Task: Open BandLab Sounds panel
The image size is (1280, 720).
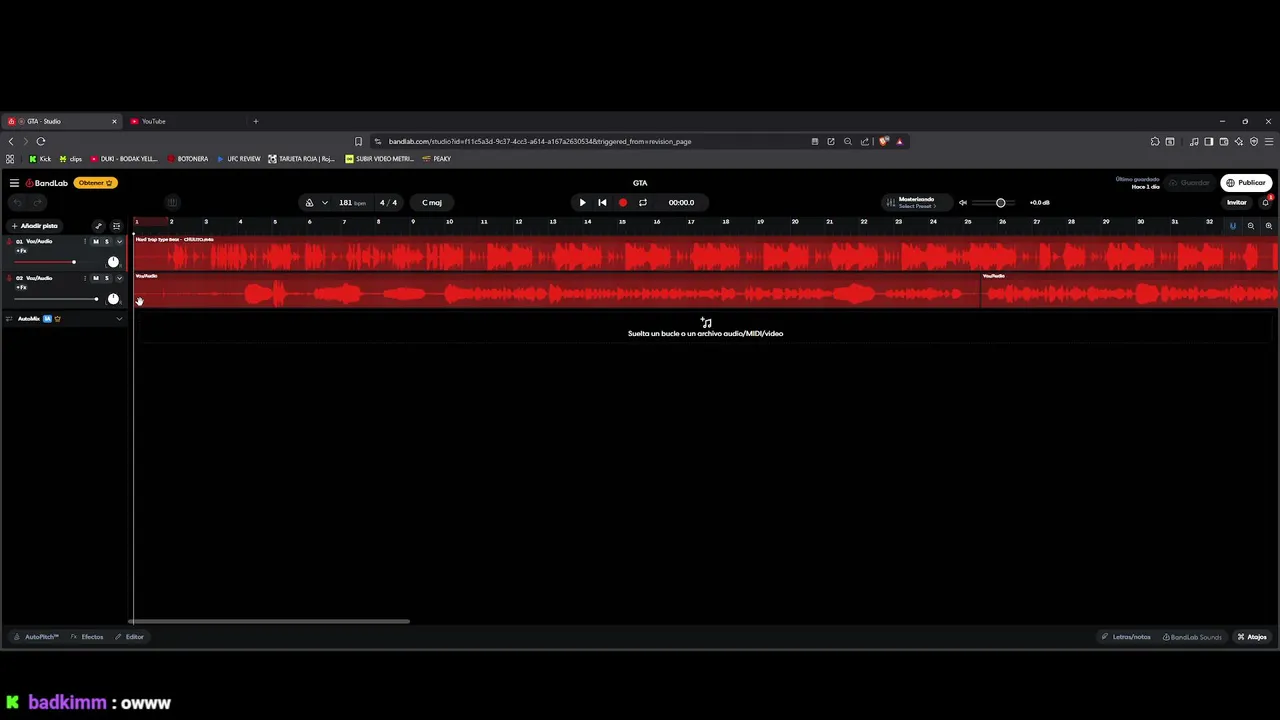Action: click(x=1192, y=637)
